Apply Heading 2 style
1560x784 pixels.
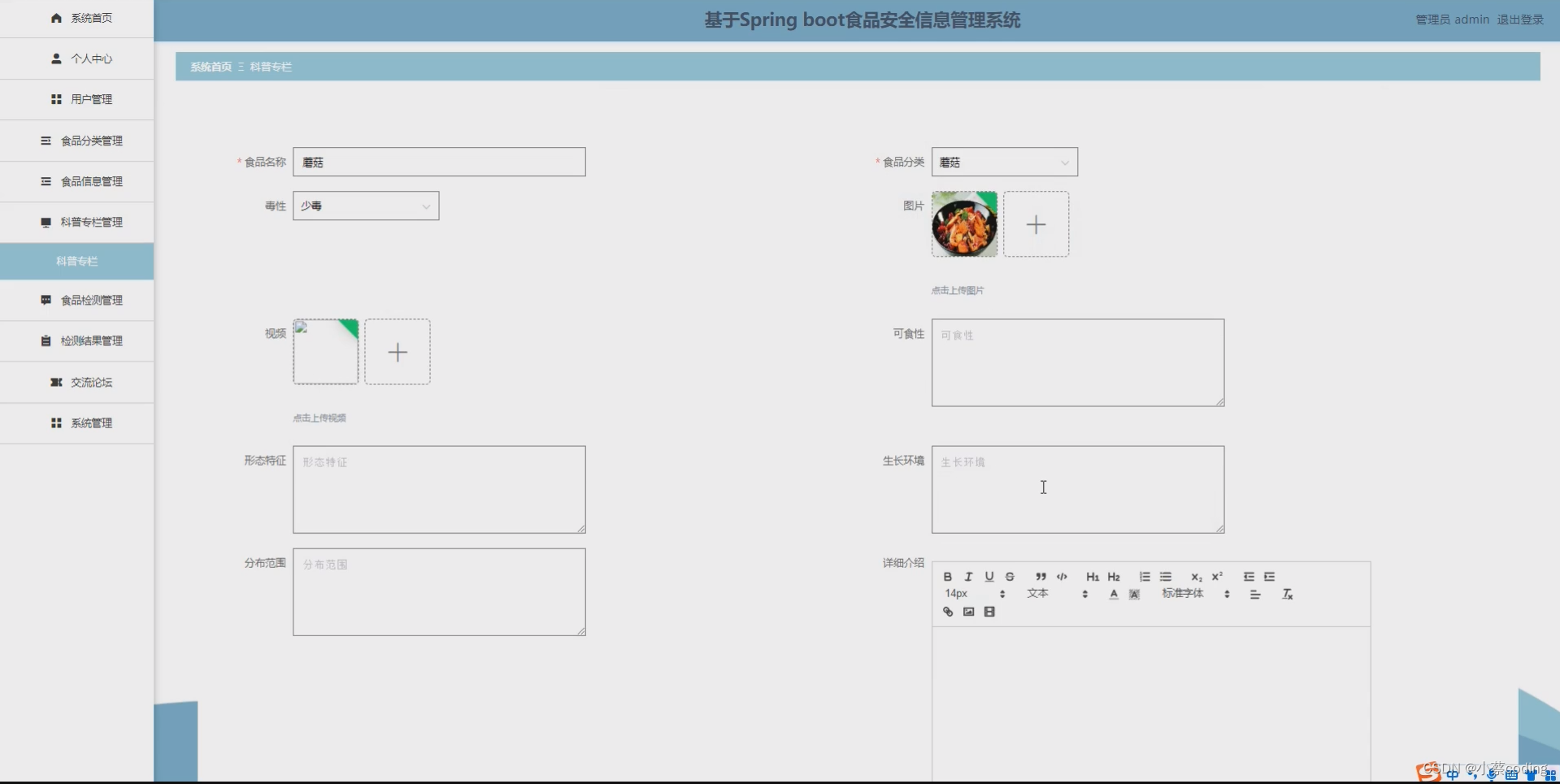(1114, 577)
